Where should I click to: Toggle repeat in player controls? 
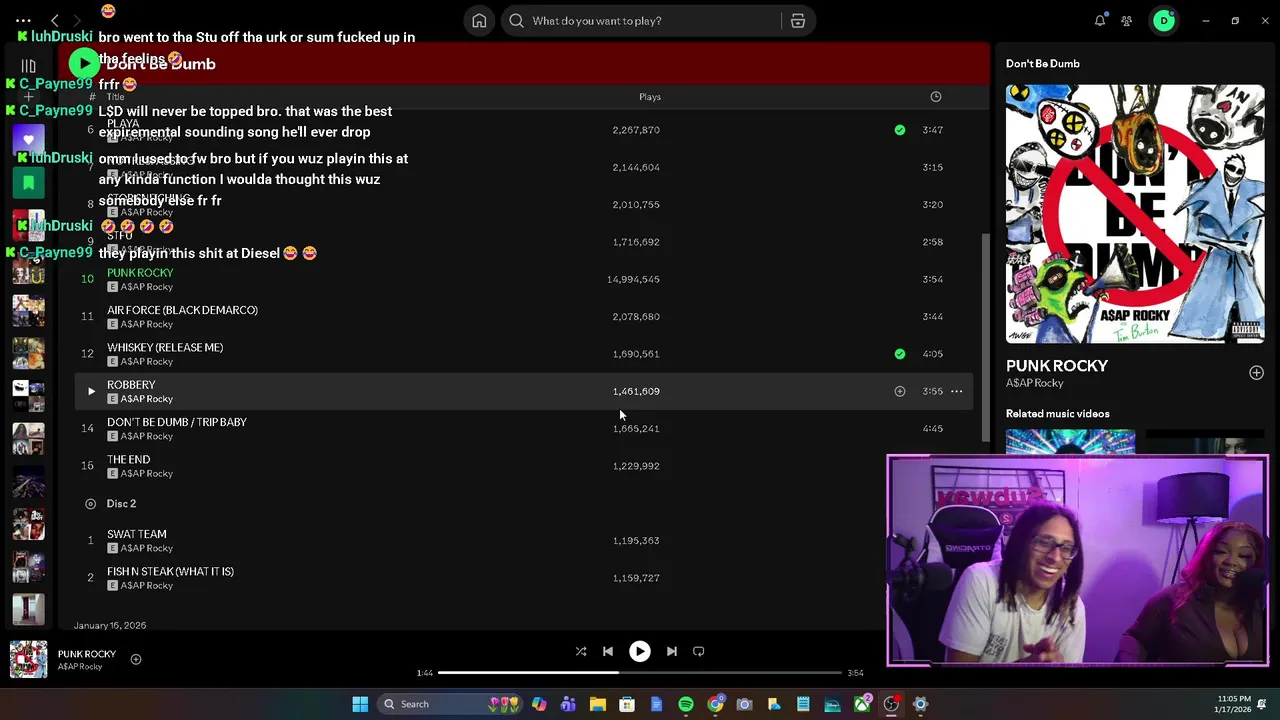pos(699,651)
